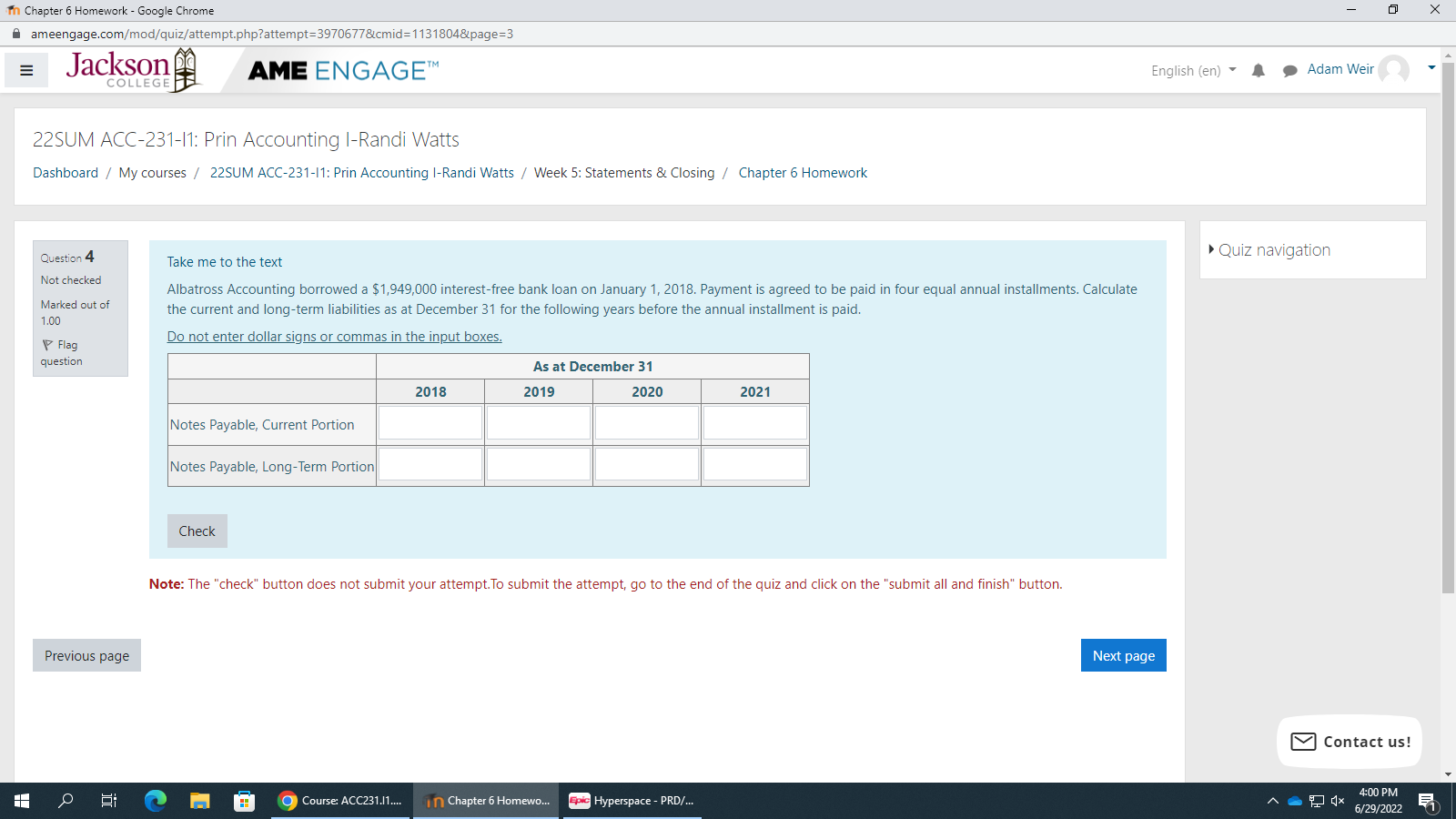Viewport: 1456px width, 819px height.
Task: Click the Jackson College logo
Action: click(x=133, y=70)
